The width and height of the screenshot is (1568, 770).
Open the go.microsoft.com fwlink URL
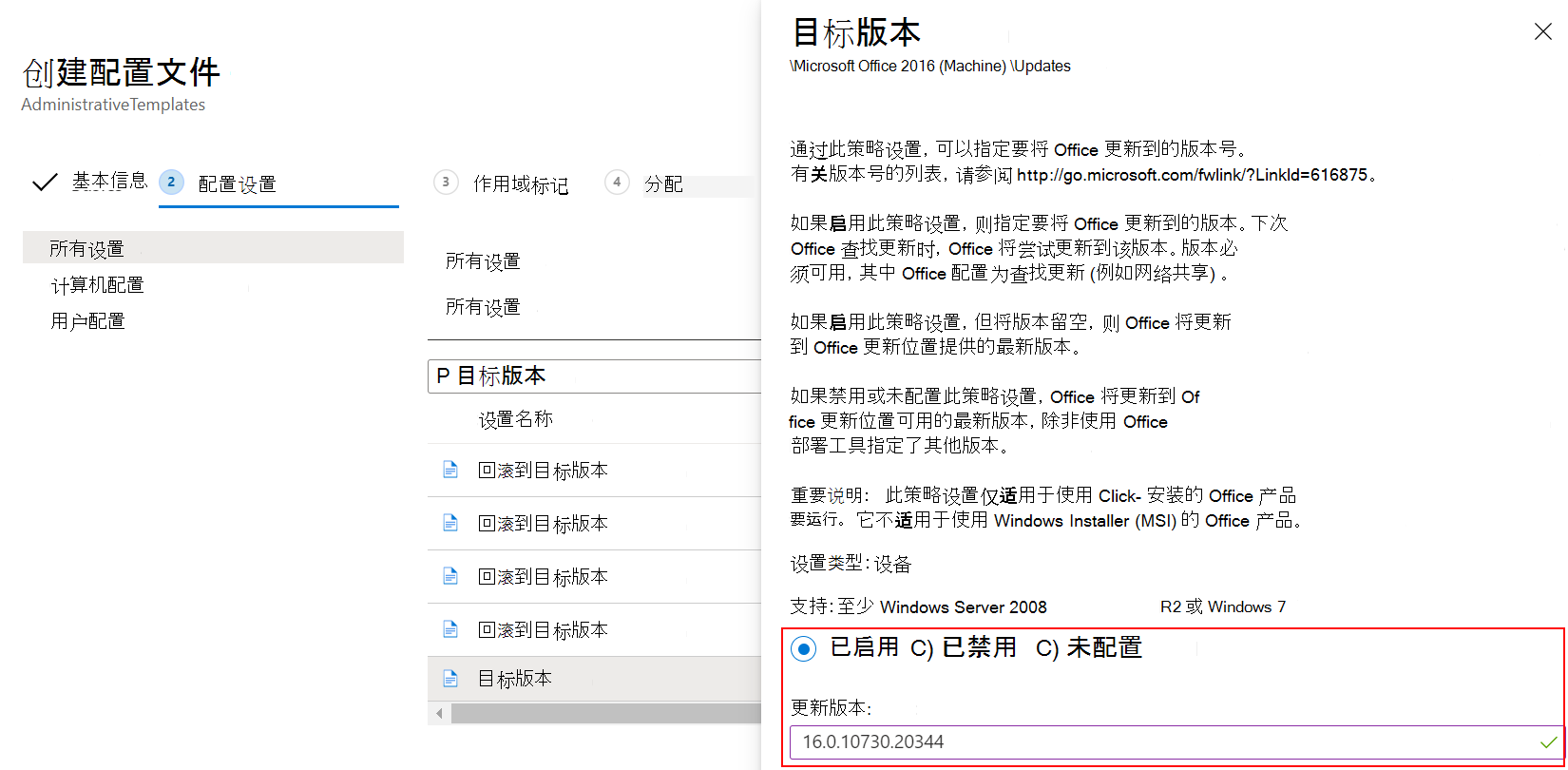pos(1192,175)
